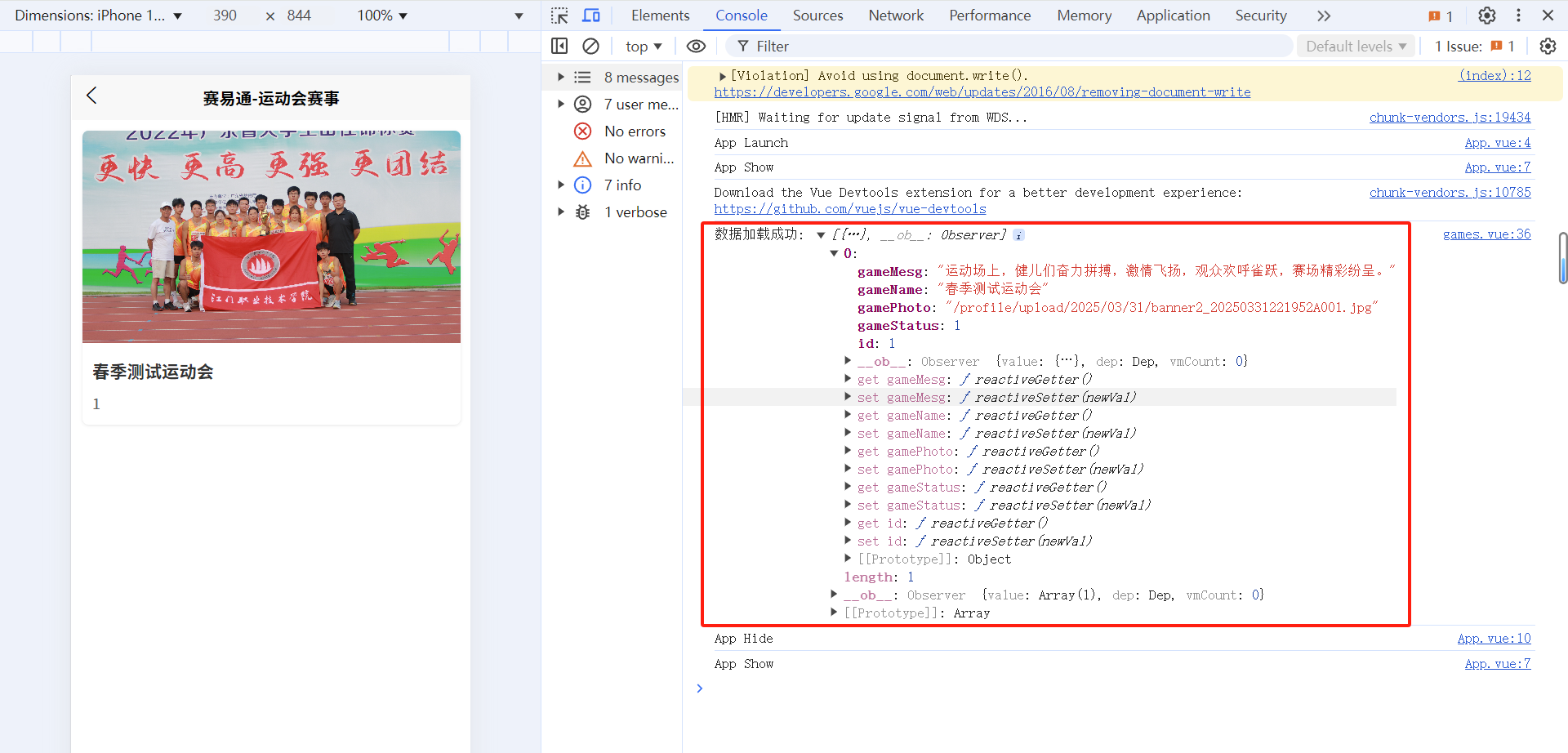Switch to the Network tab
Viewport: 1568px width, 753px height.
[x=896, y=16]
